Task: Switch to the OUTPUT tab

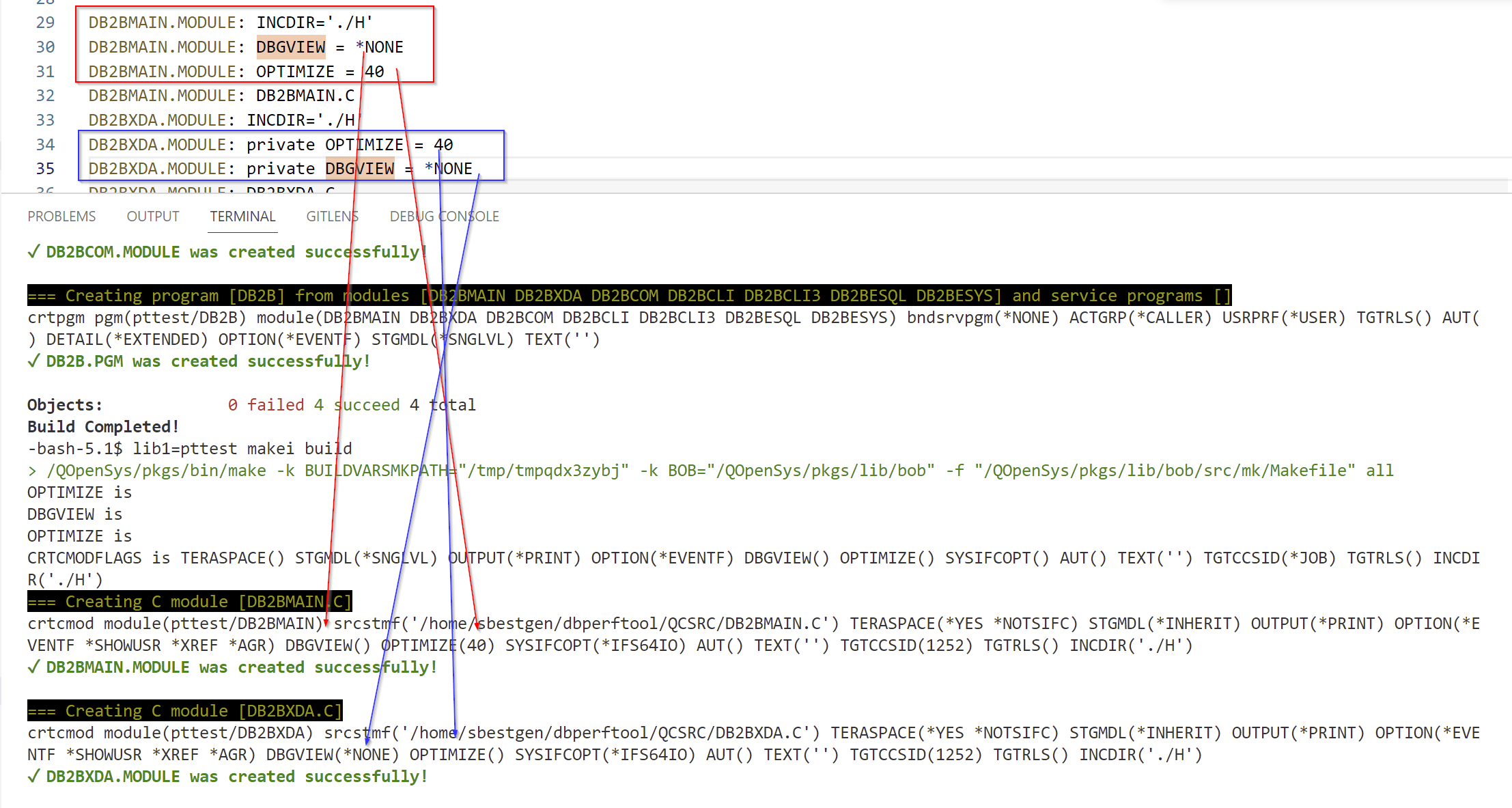Action: click(152, 216)
